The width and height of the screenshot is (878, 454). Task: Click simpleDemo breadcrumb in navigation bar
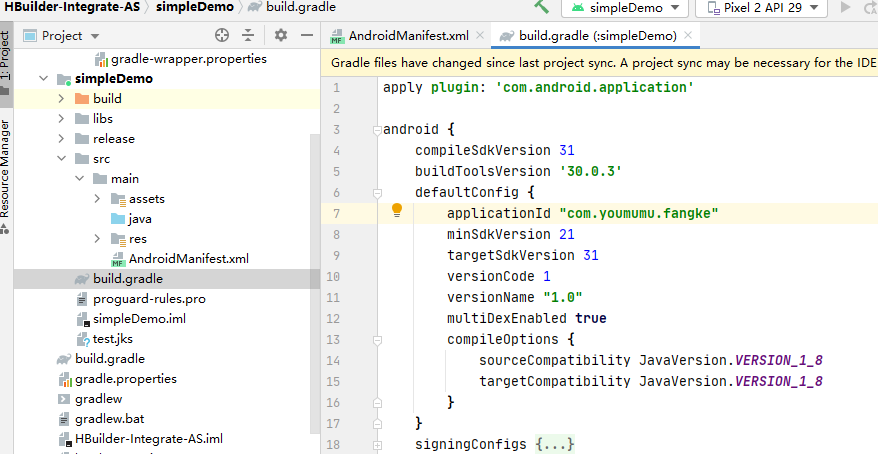click(195, 7)
